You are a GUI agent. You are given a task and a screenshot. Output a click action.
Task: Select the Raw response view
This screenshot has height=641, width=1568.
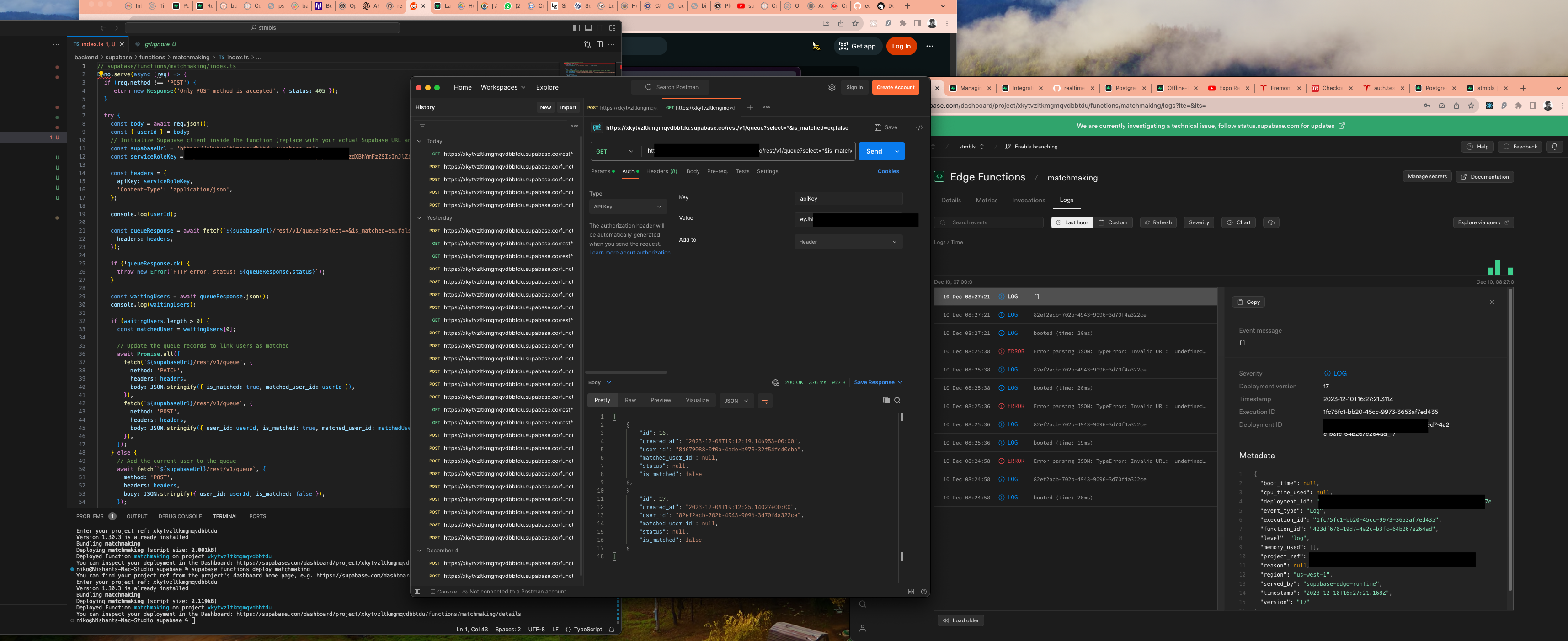(630, 400)
